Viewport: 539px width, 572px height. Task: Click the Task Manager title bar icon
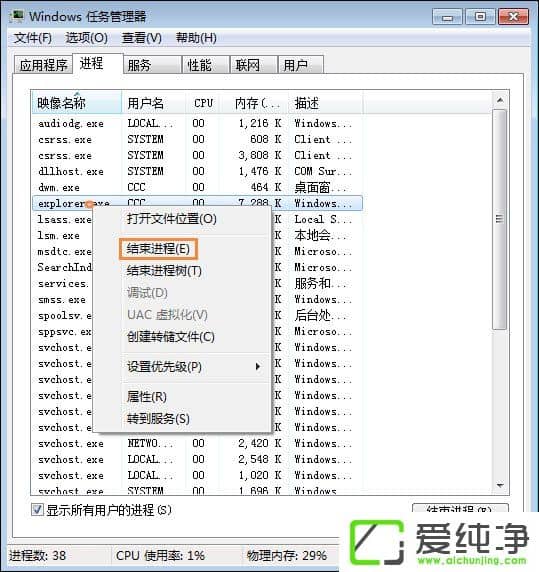pyautogui.click(x=17, y=16)
